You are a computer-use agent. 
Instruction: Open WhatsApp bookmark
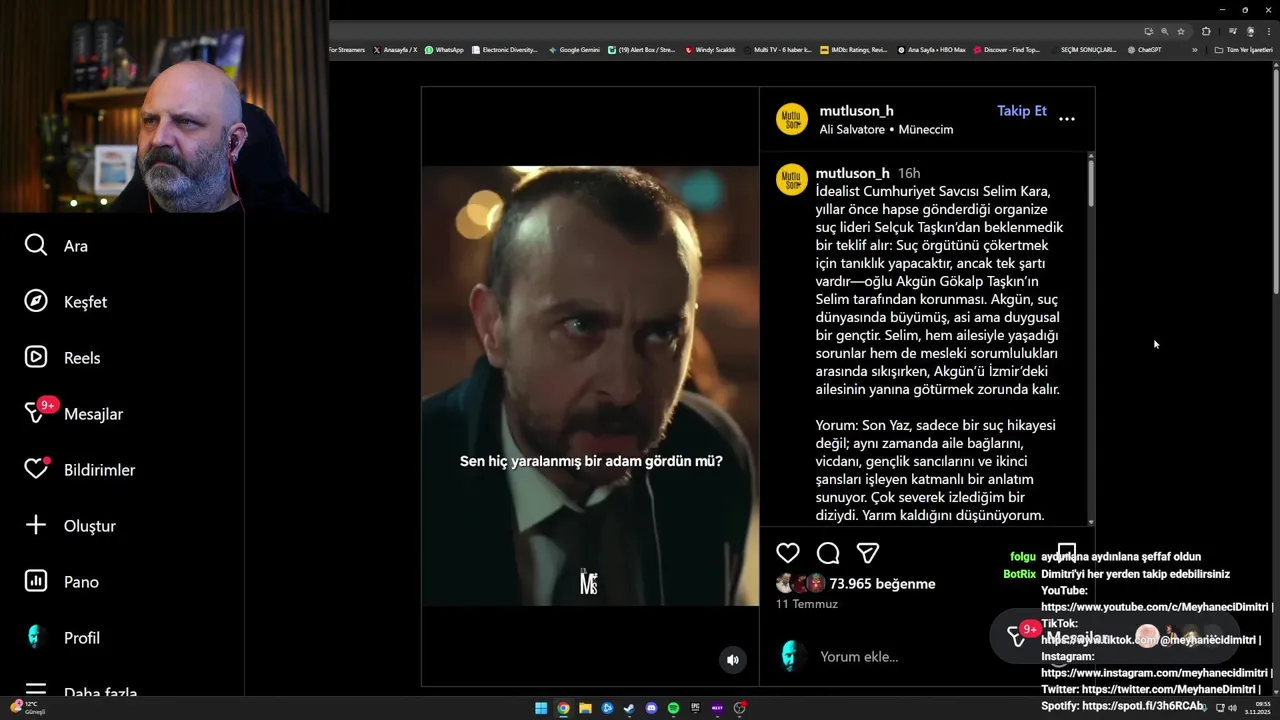[x=444, y=50]
